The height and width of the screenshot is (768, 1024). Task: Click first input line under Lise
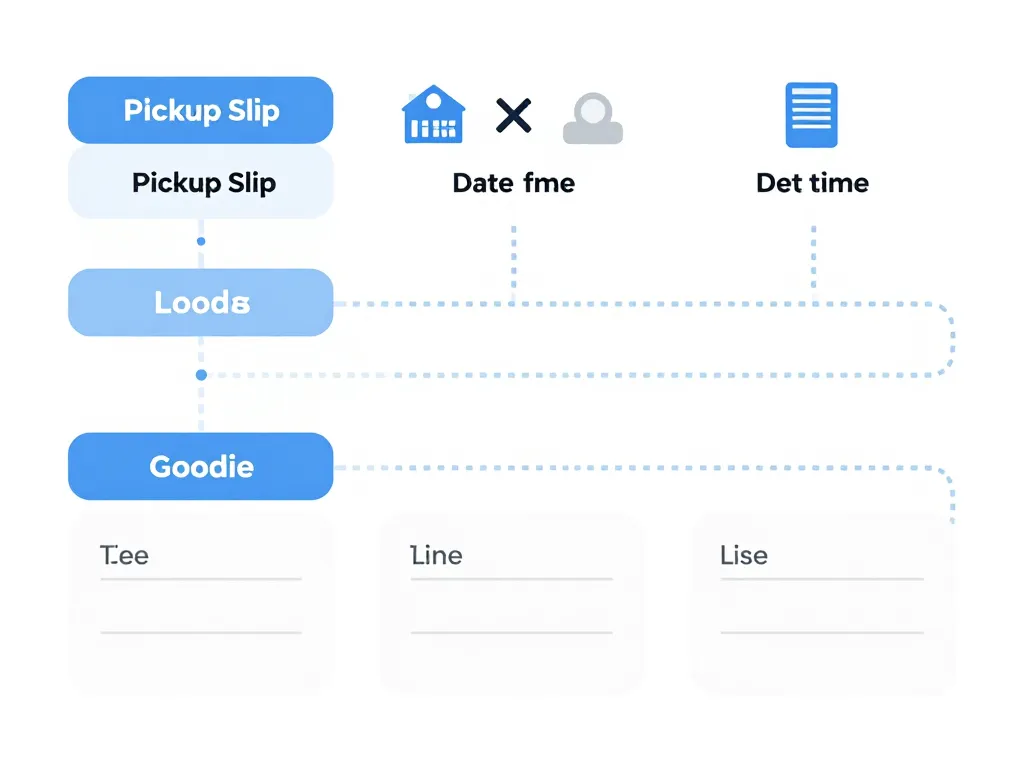coord(821,578)
